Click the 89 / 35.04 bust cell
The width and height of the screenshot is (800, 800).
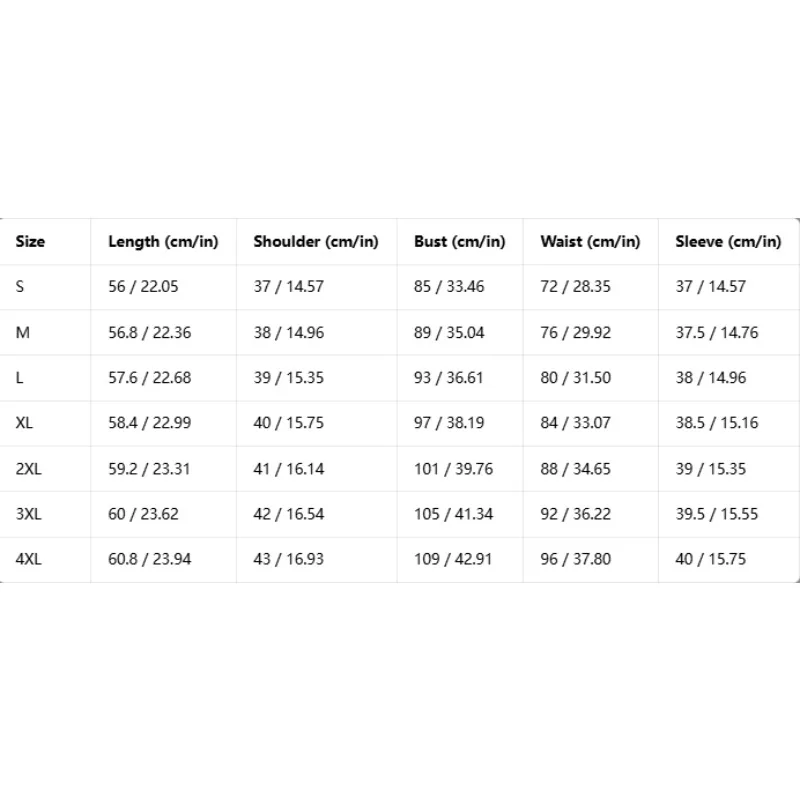tap(449, 333)
